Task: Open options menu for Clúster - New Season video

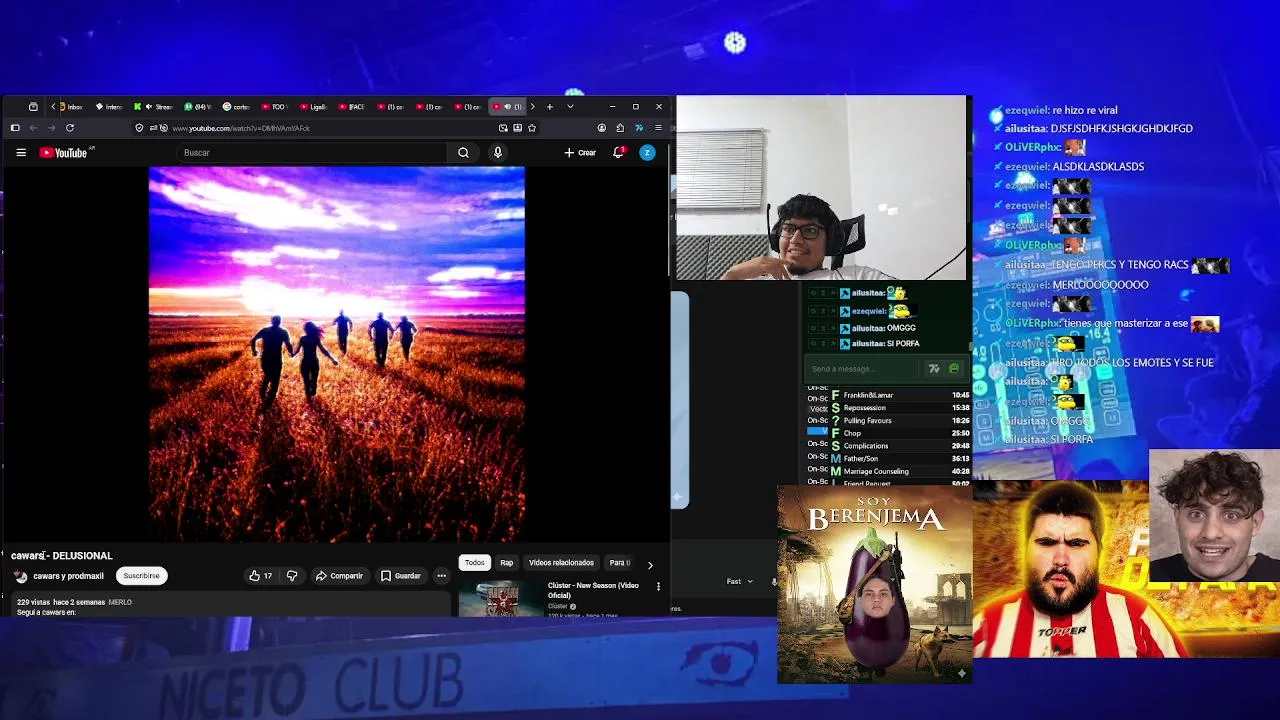Action: [658, 586]
